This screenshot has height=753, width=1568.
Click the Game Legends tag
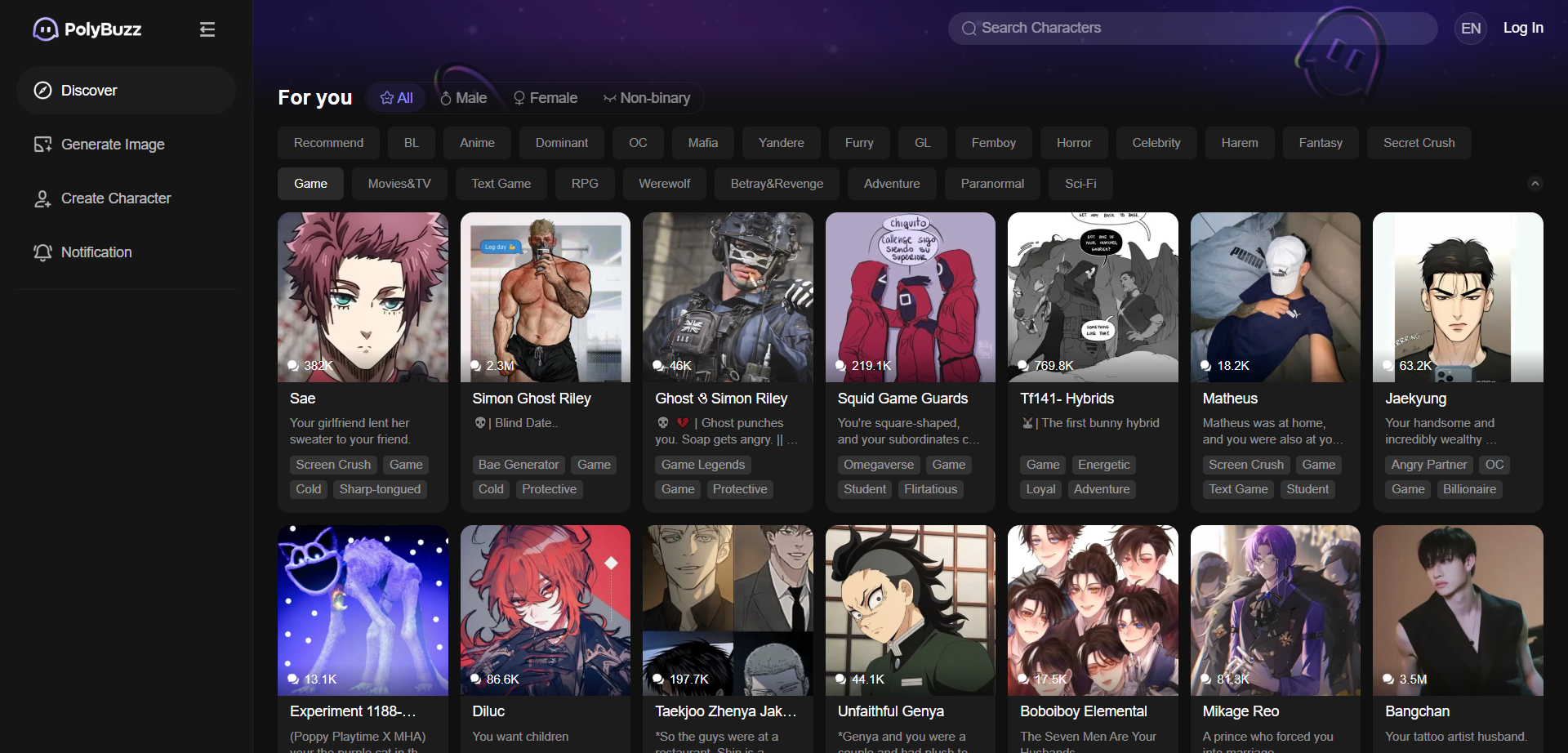point(703,465)
